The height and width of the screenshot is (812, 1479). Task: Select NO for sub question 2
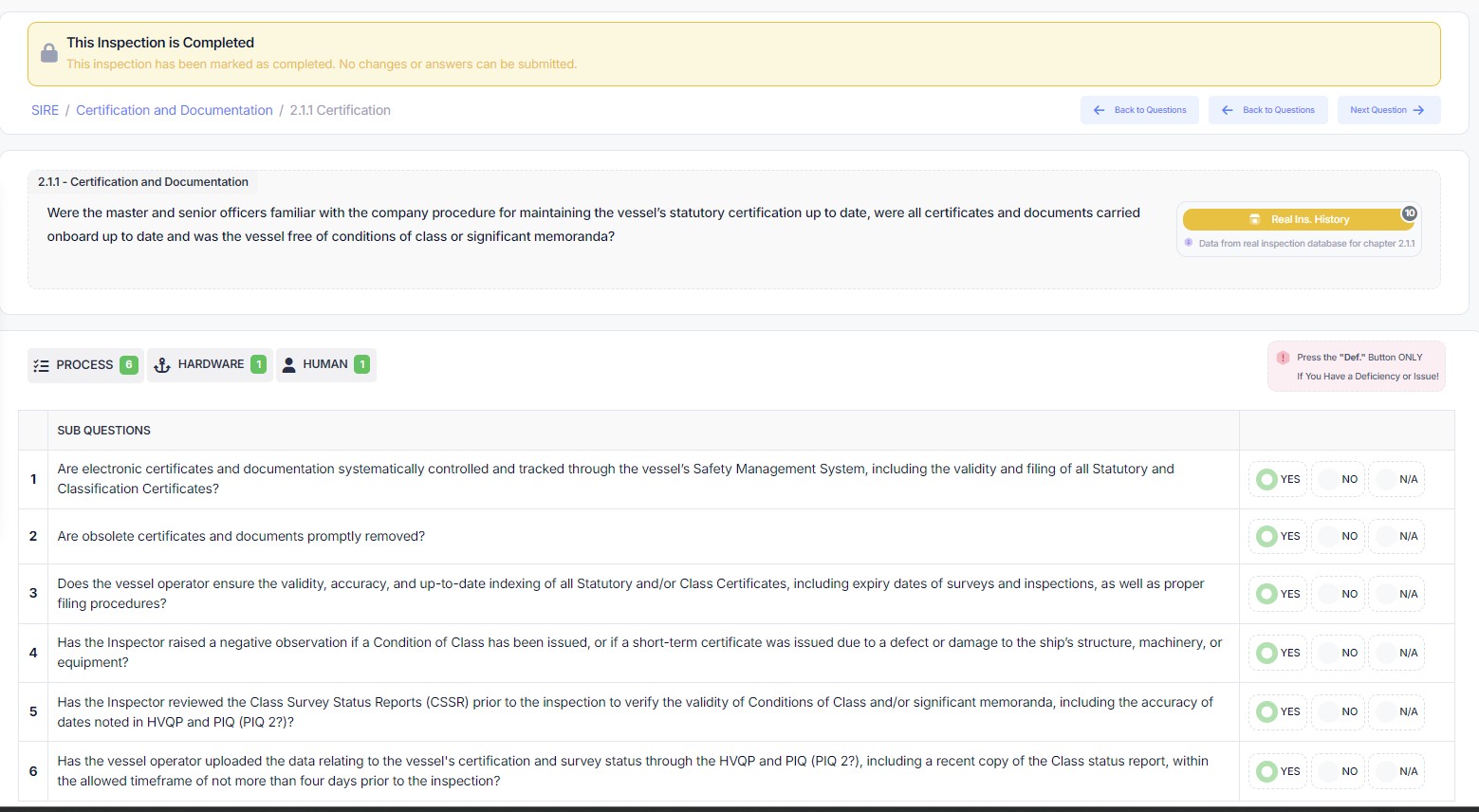click(x=1338, y=537)
